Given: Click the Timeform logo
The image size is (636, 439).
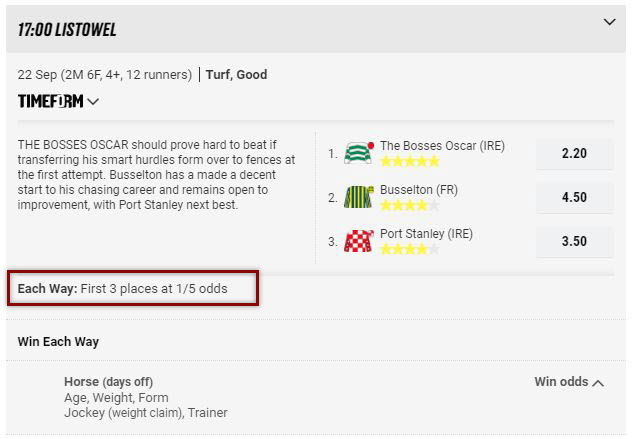Looking at the screenshot, I should tap(50, 101).
